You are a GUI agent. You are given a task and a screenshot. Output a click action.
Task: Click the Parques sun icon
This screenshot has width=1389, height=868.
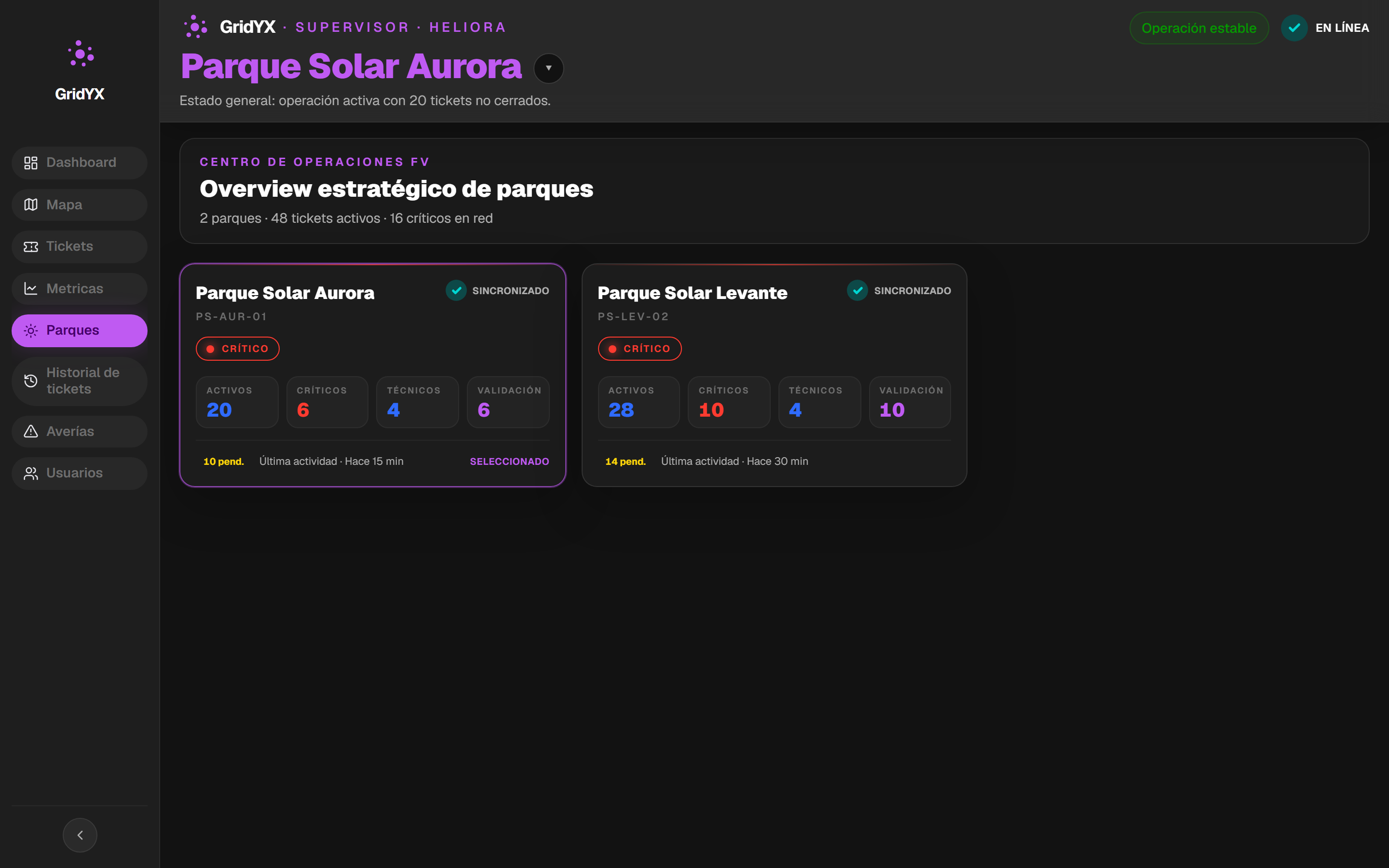pyautogui.click(x=31, y=331)
